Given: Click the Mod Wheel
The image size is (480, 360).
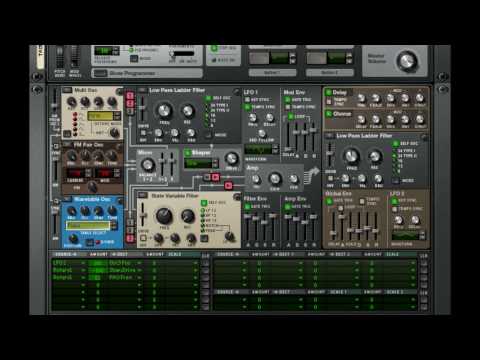Looking at the screenshot, I should (75, 57).
